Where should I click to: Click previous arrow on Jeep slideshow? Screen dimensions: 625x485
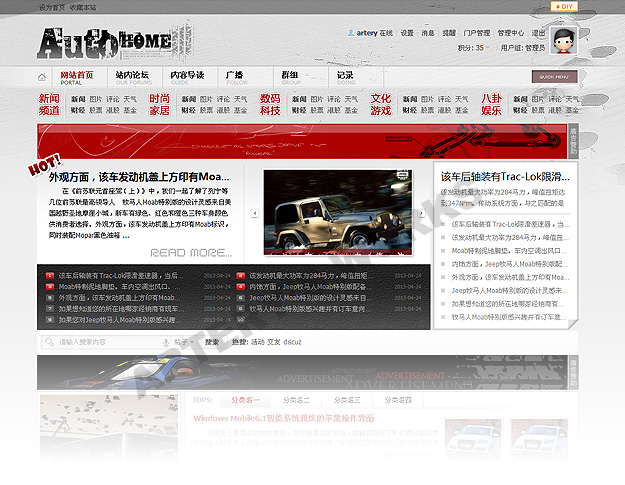(x=254, y=213)
